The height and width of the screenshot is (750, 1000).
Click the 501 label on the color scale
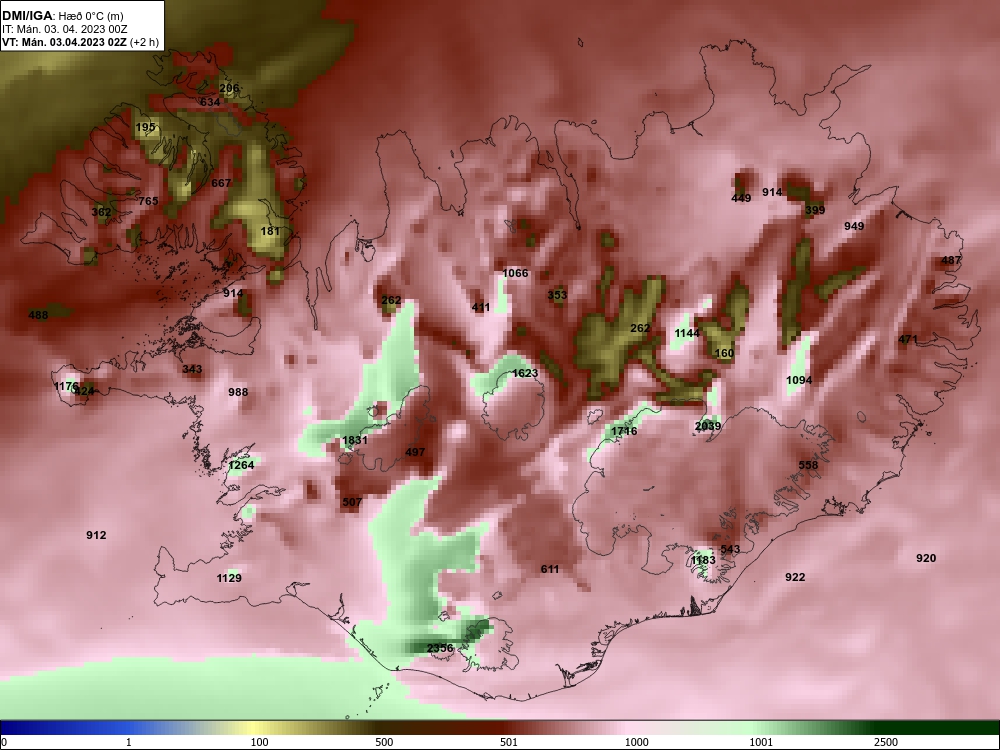point(509,742)
